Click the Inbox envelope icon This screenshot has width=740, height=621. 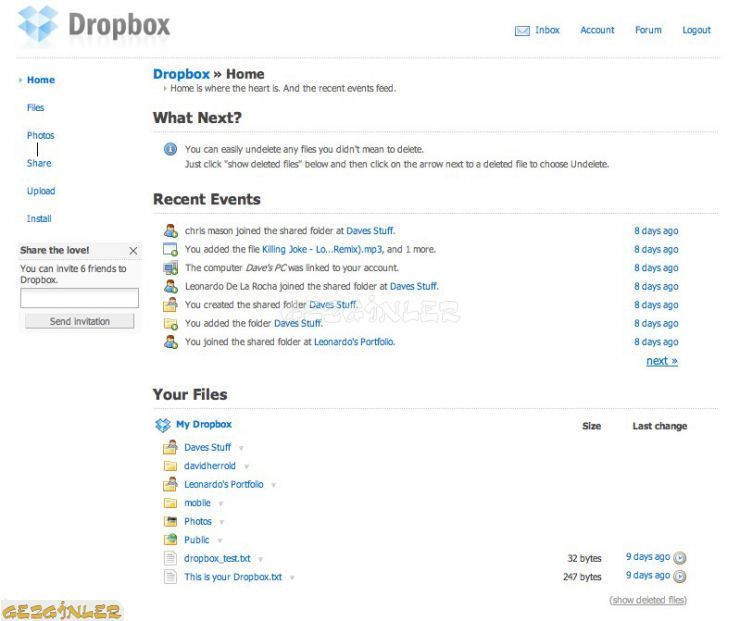522,31
